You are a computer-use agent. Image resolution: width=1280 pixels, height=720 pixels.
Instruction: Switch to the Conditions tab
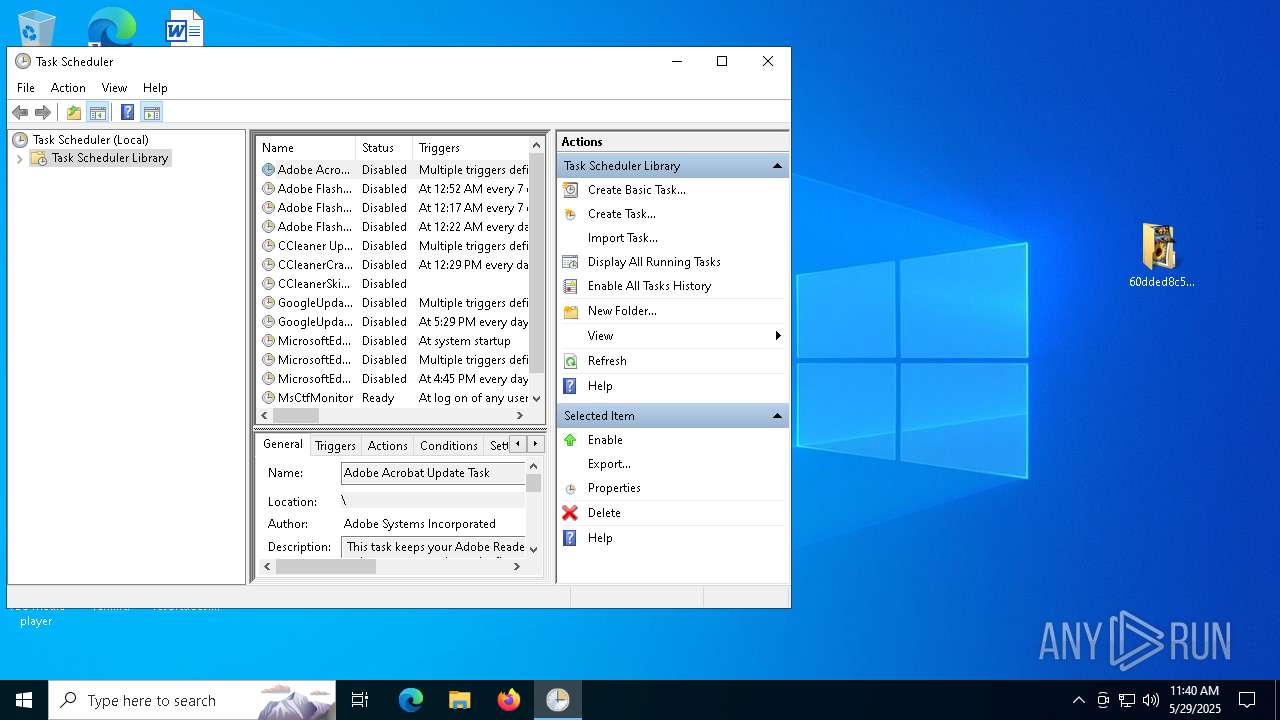pyautogui.click(x=448, y=446)
